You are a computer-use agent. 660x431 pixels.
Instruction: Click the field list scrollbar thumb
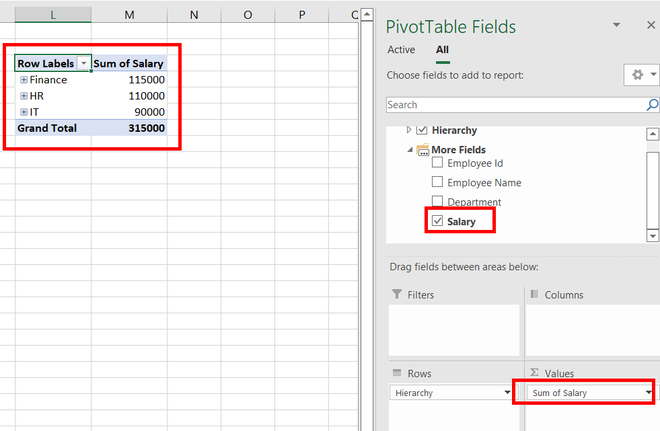(652, 189)
